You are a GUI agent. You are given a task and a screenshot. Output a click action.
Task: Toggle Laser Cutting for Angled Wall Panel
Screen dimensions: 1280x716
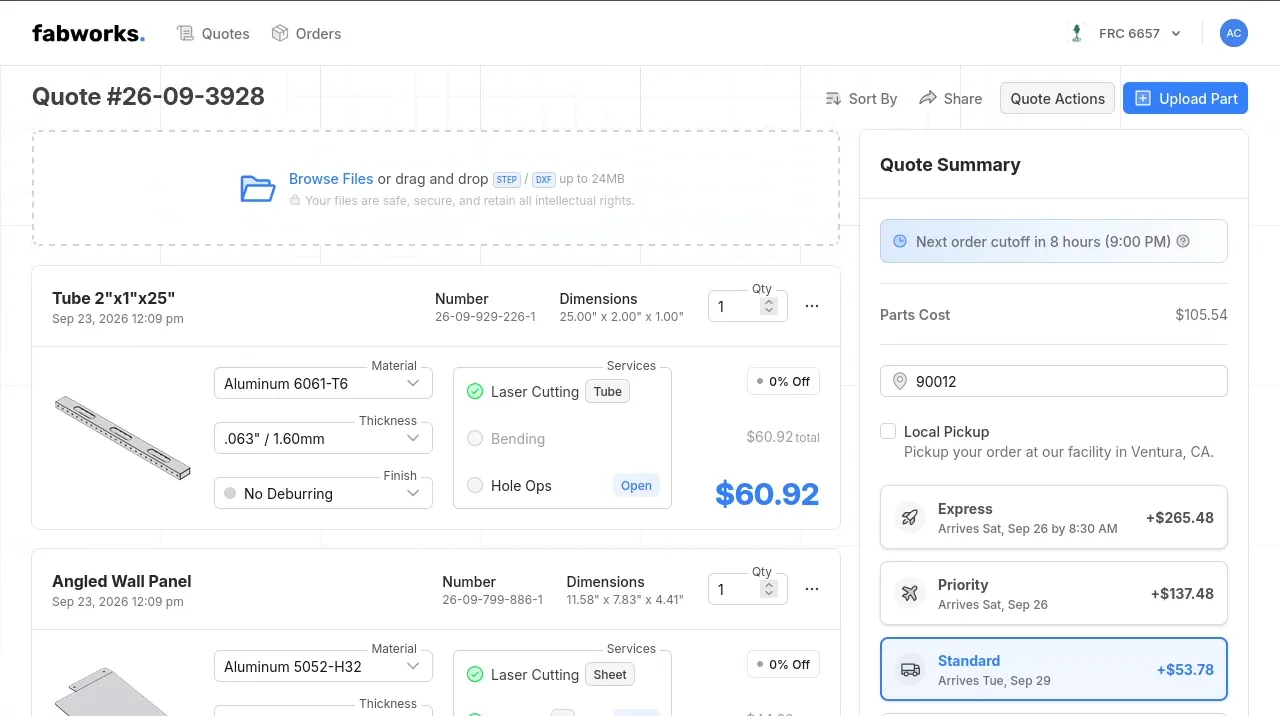coord(475,675)
